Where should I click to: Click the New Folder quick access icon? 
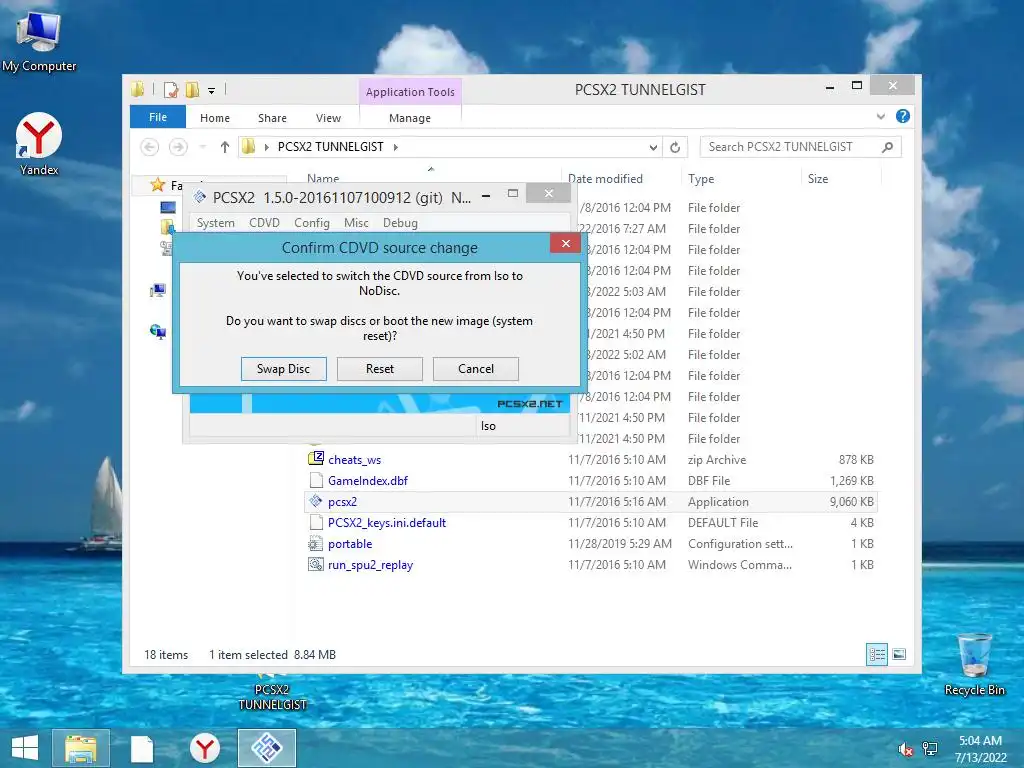point(192,89)
